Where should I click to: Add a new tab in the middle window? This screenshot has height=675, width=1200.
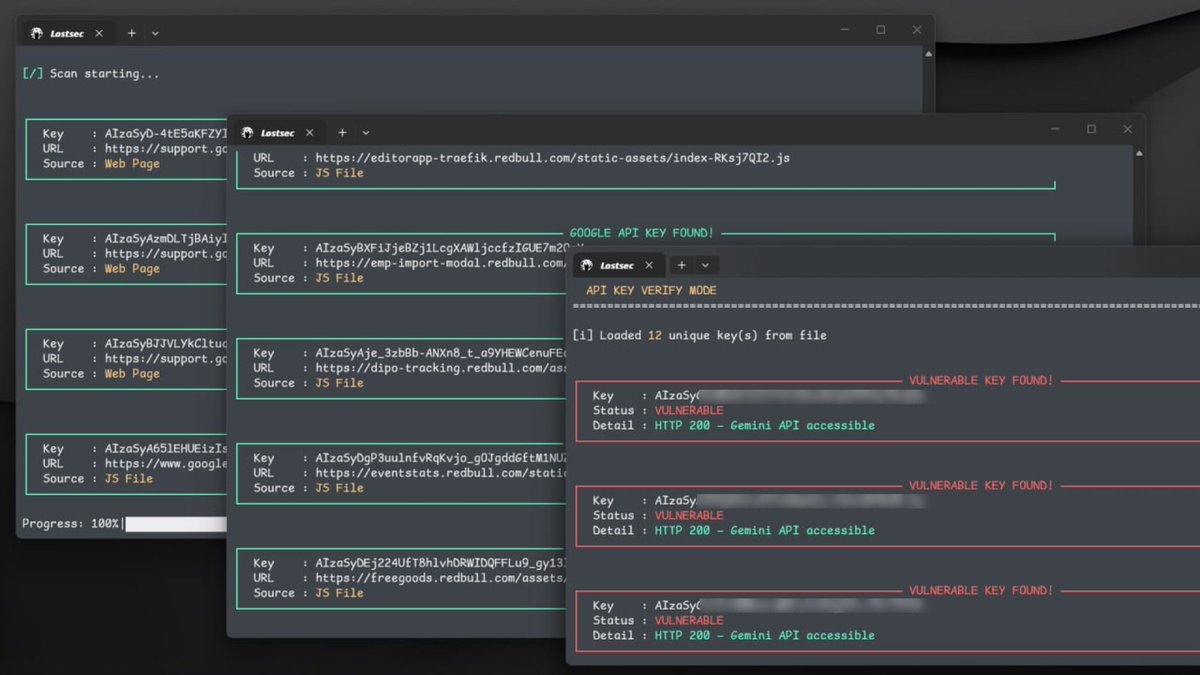pos(342,133)
